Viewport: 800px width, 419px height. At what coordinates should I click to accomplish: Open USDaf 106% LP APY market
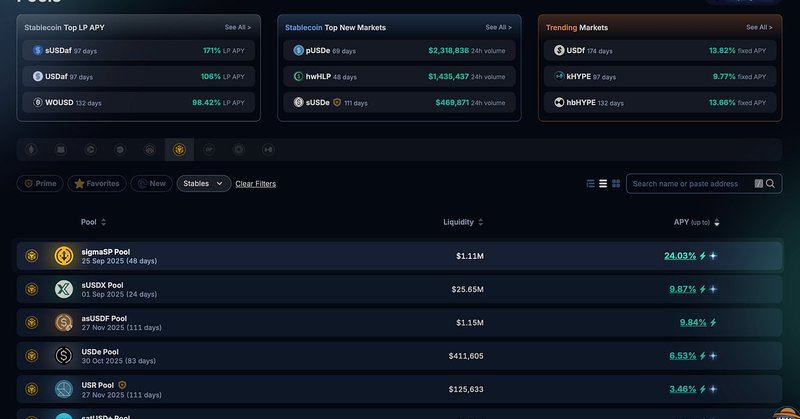(x=139, y=77)
